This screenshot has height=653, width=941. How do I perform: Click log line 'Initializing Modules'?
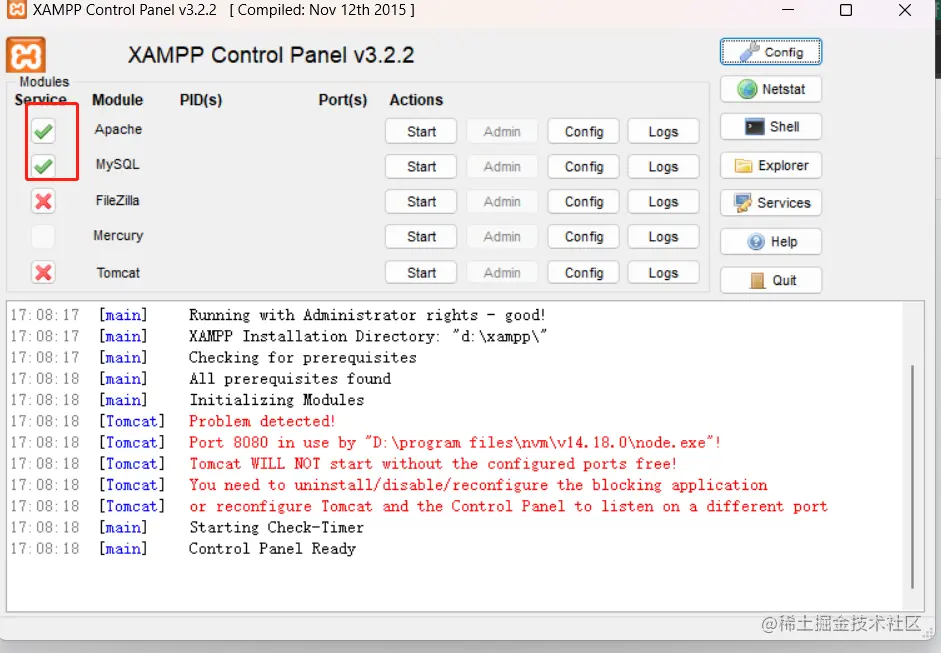(x=277, y=400)
